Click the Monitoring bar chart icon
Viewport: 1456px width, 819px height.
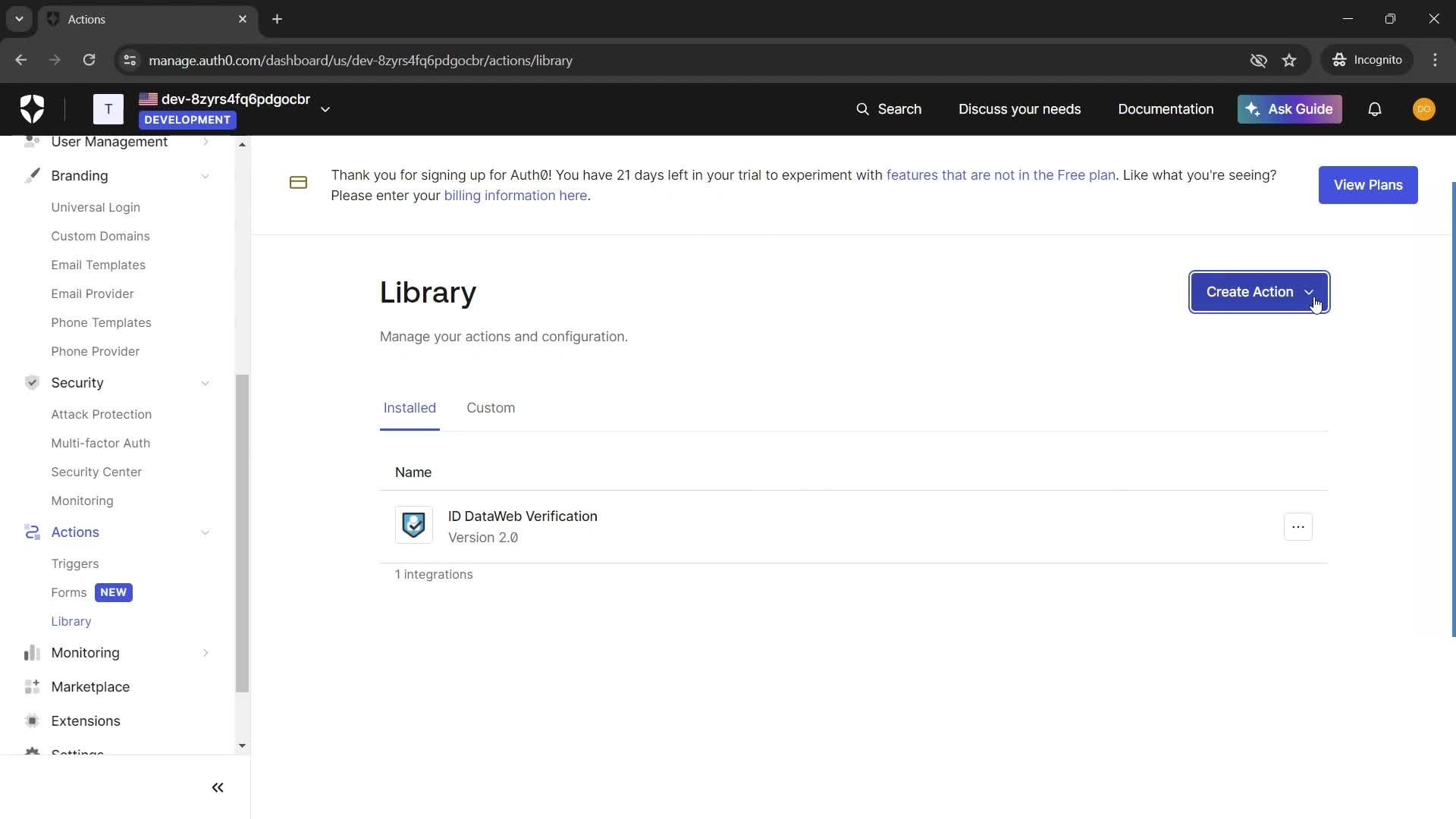point(32,653)
